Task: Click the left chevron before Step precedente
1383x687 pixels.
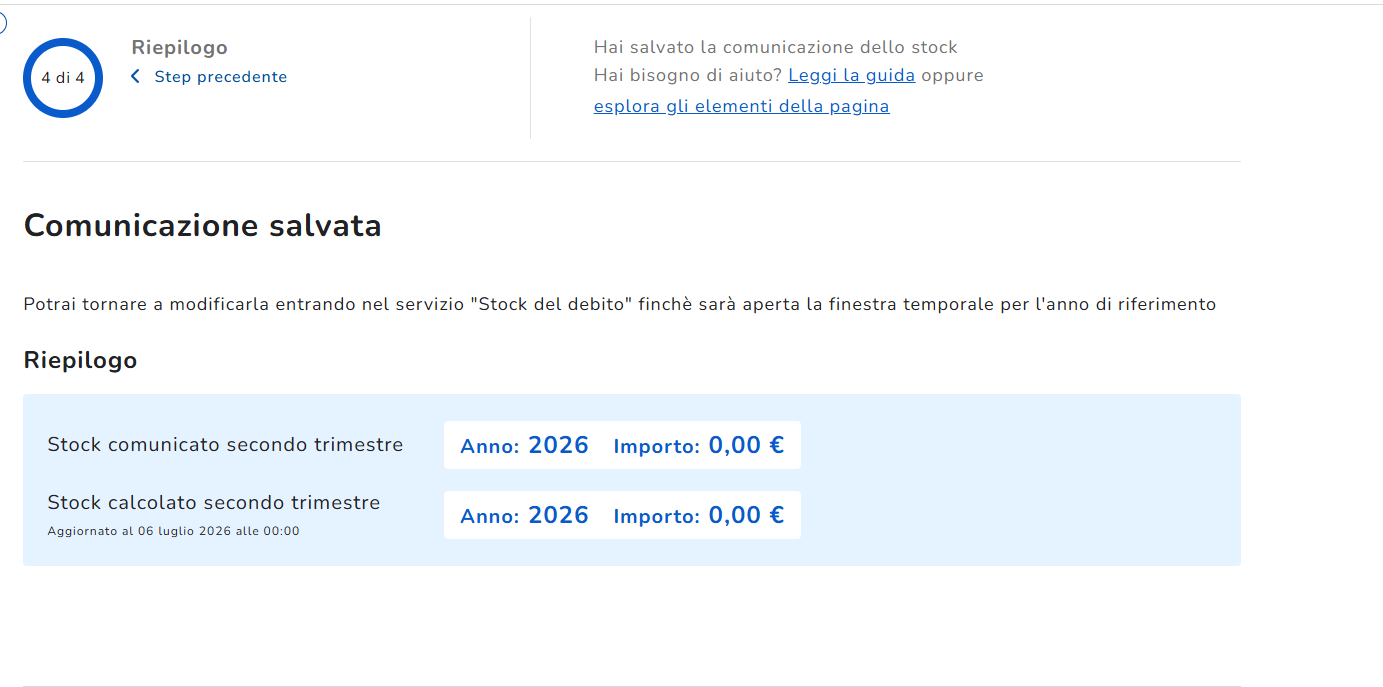Action: tap(136, 77)
